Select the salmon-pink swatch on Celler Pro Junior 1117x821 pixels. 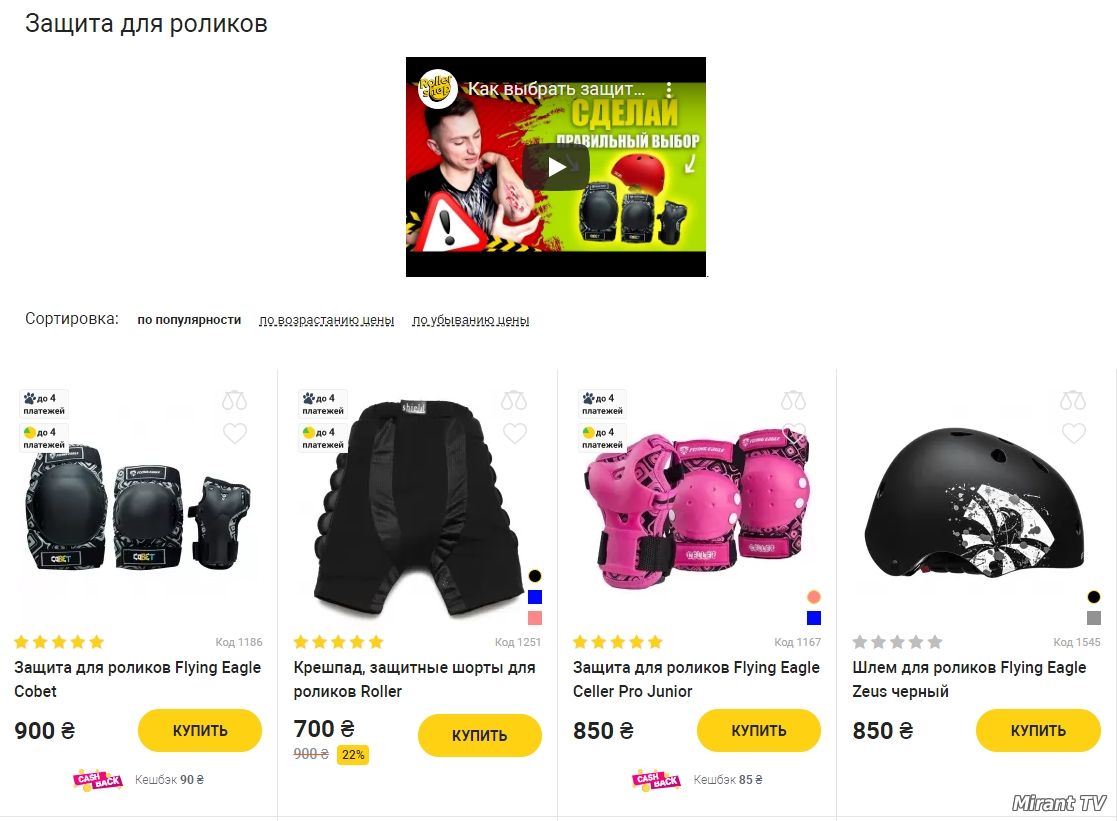pos(814,597)
